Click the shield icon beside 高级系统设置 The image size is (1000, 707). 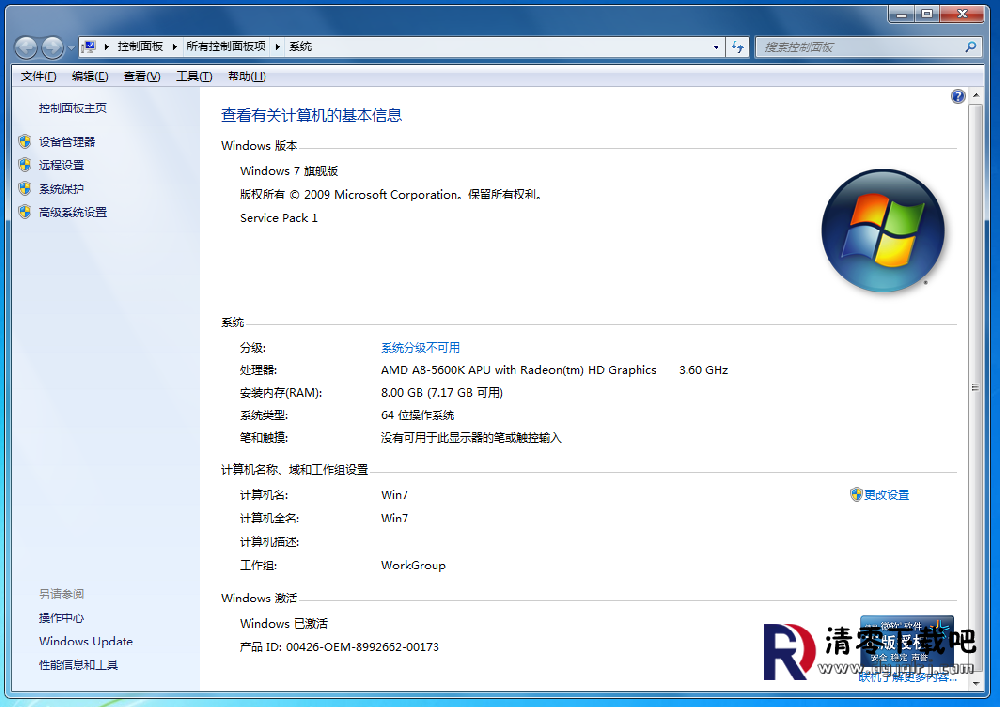tap(25, 212)
